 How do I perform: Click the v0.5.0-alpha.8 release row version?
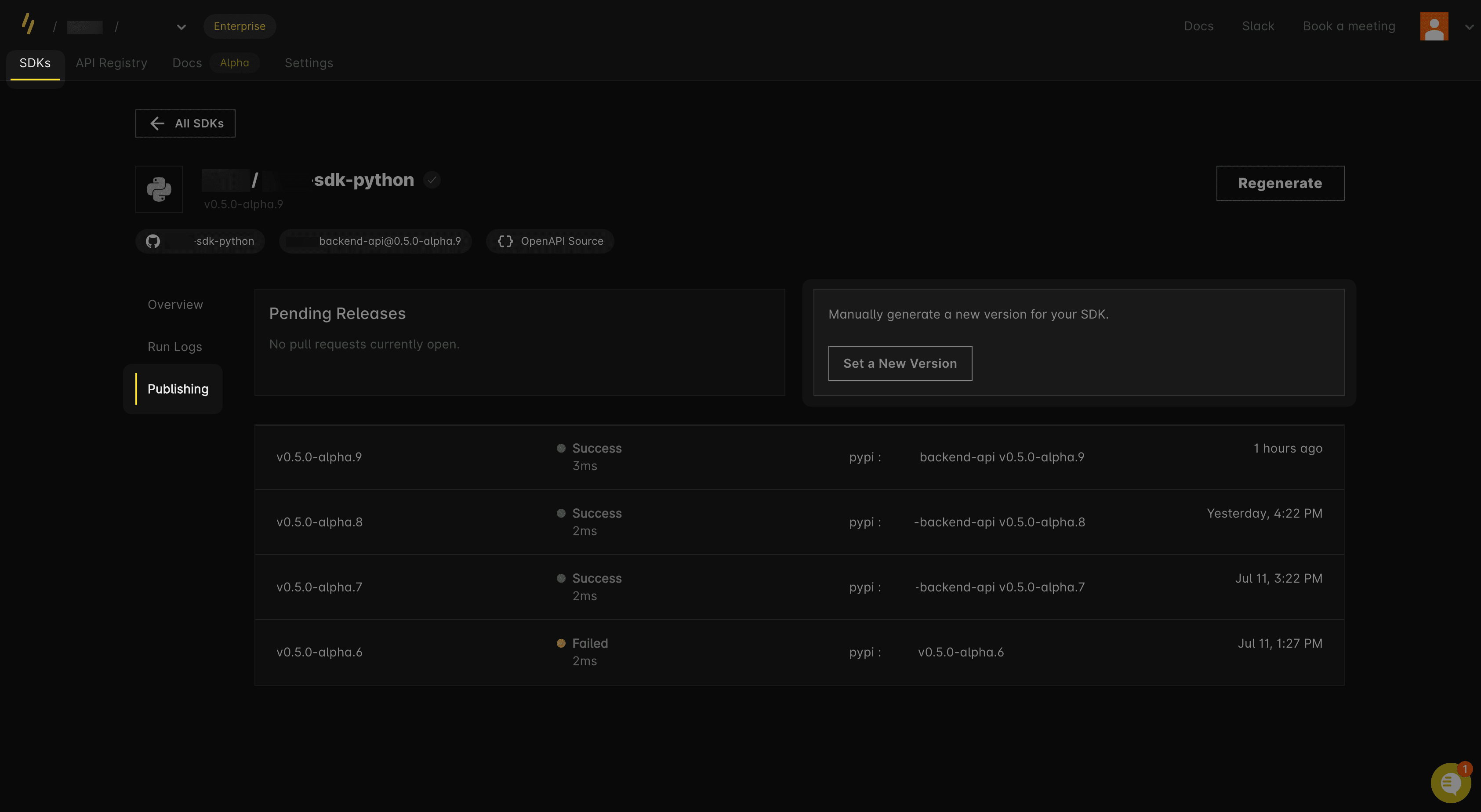[319, 522]
